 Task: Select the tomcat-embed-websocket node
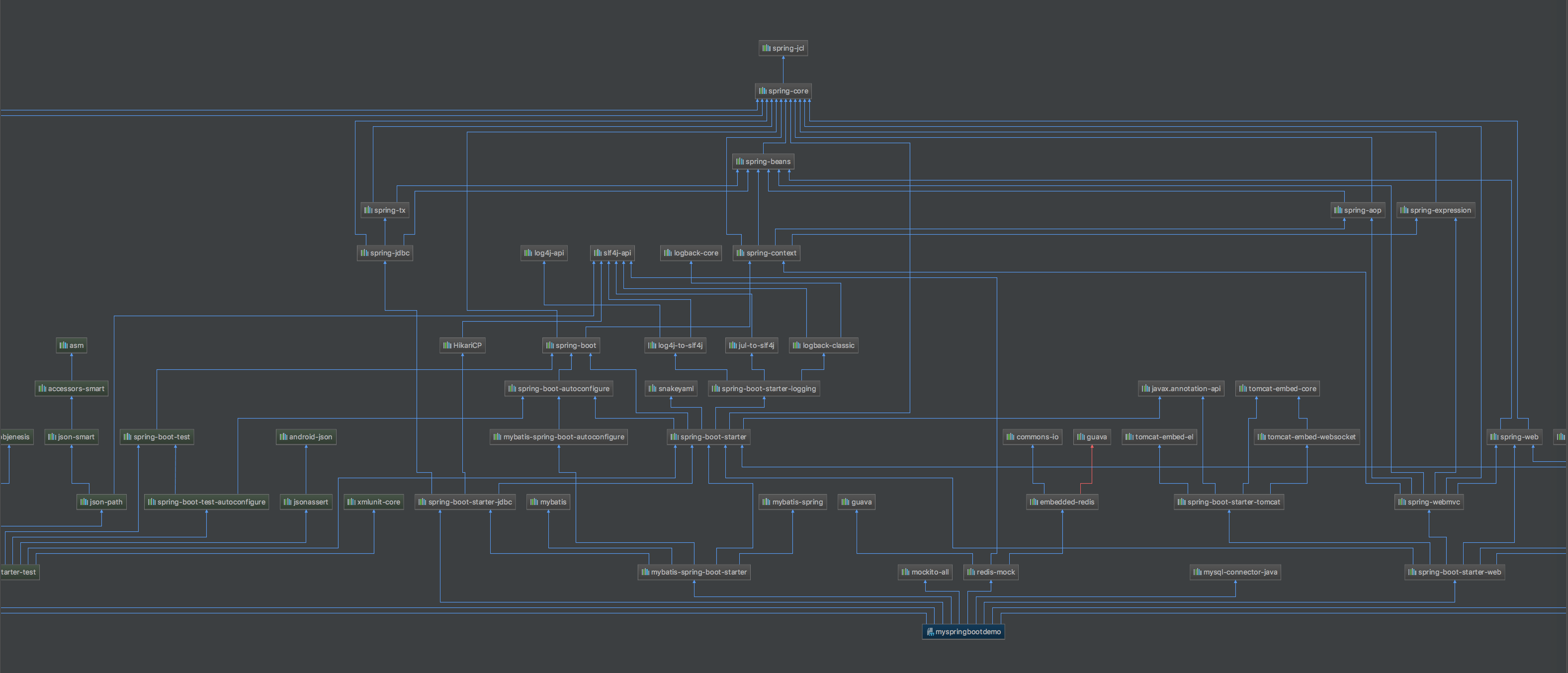click(1307, 437)
